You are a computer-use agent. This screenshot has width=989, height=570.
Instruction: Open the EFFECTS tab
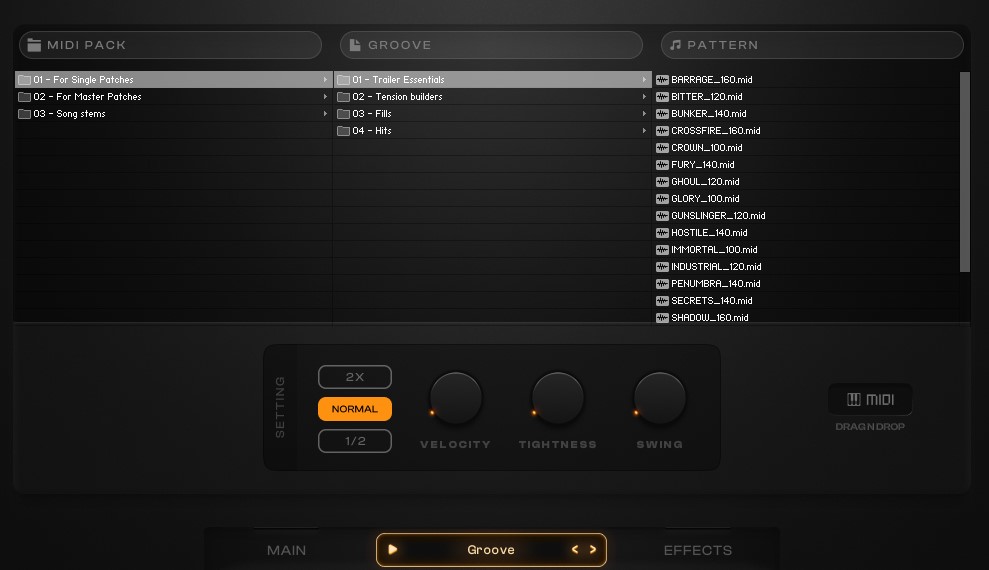(697, 550)
